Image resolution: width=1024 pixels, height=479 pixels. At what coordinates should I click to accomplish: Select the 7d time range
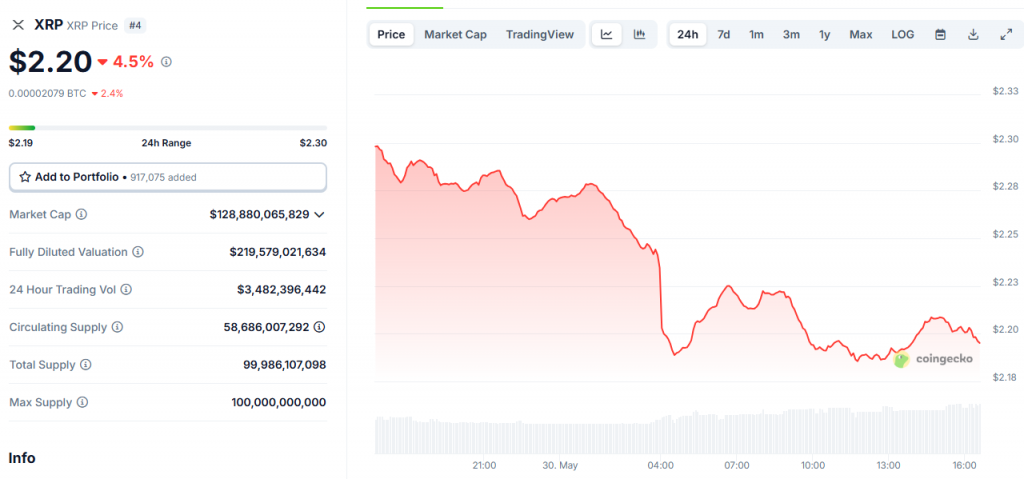click(724, 34)
